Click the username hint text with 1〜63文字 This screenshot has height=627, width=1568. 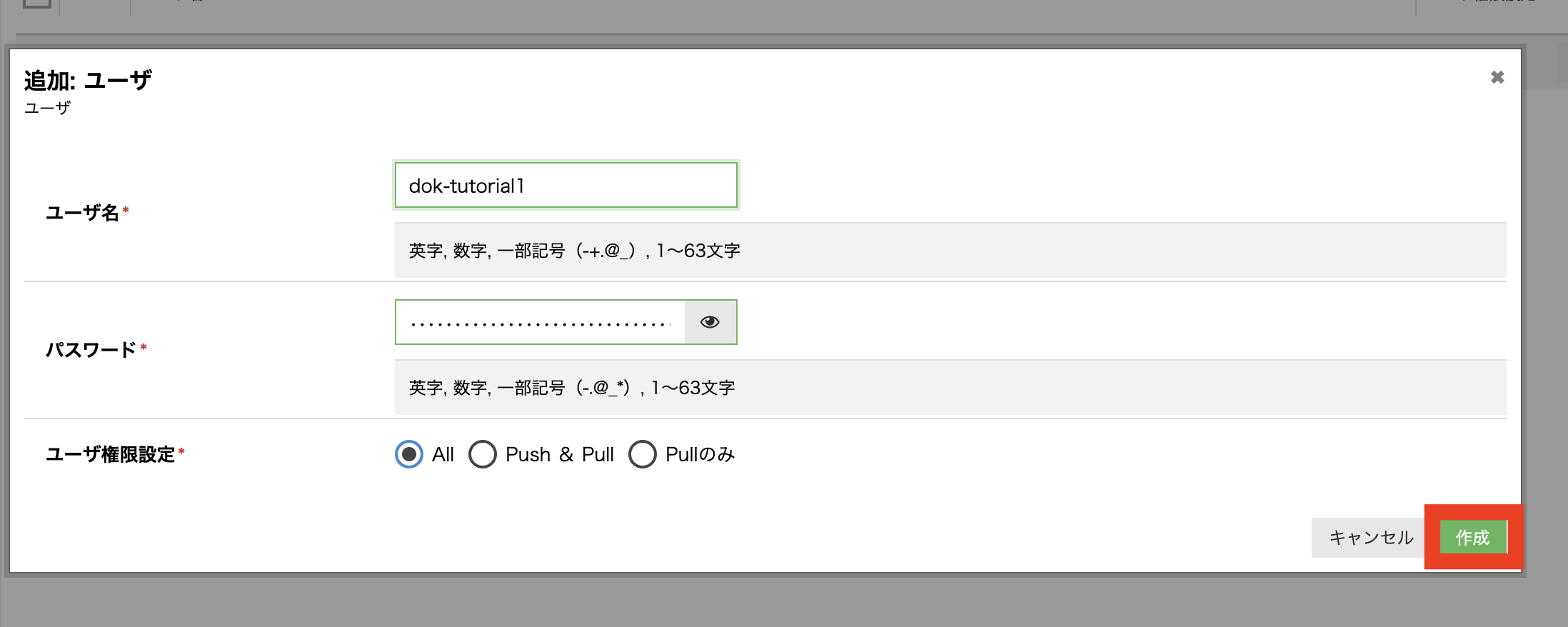tap(574, 251)
